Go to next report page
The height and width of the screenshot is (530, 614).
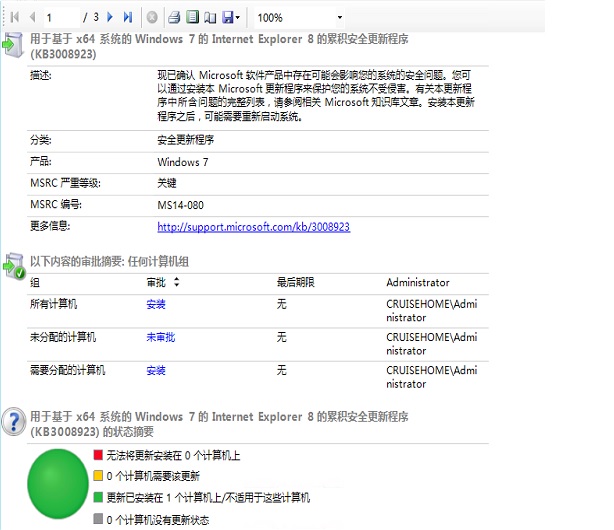click(x=110, y=17)
